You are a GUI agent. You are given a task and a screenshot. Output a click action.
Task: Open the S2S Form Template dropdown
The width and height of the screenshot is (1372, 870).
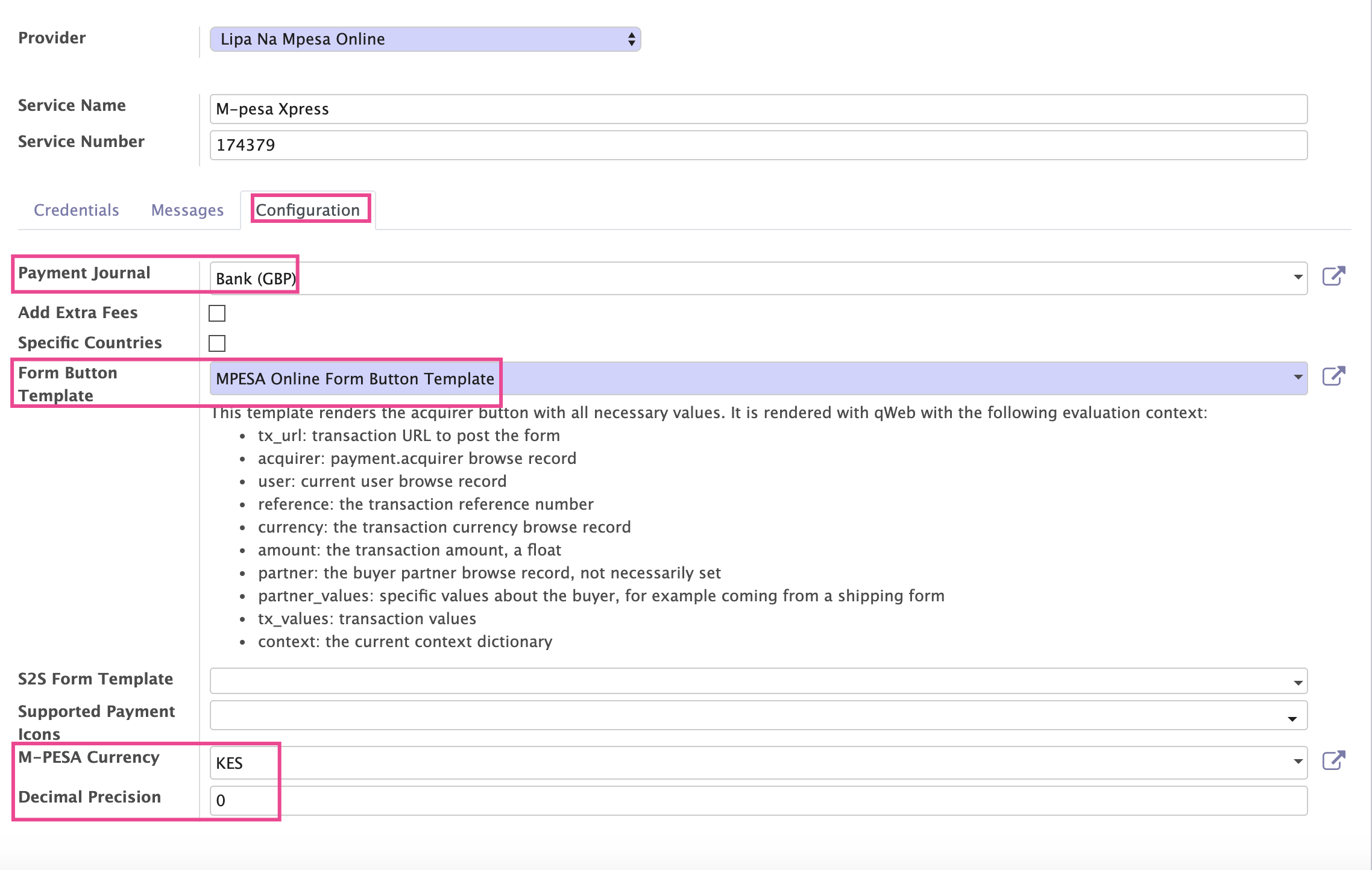[758, 681]
